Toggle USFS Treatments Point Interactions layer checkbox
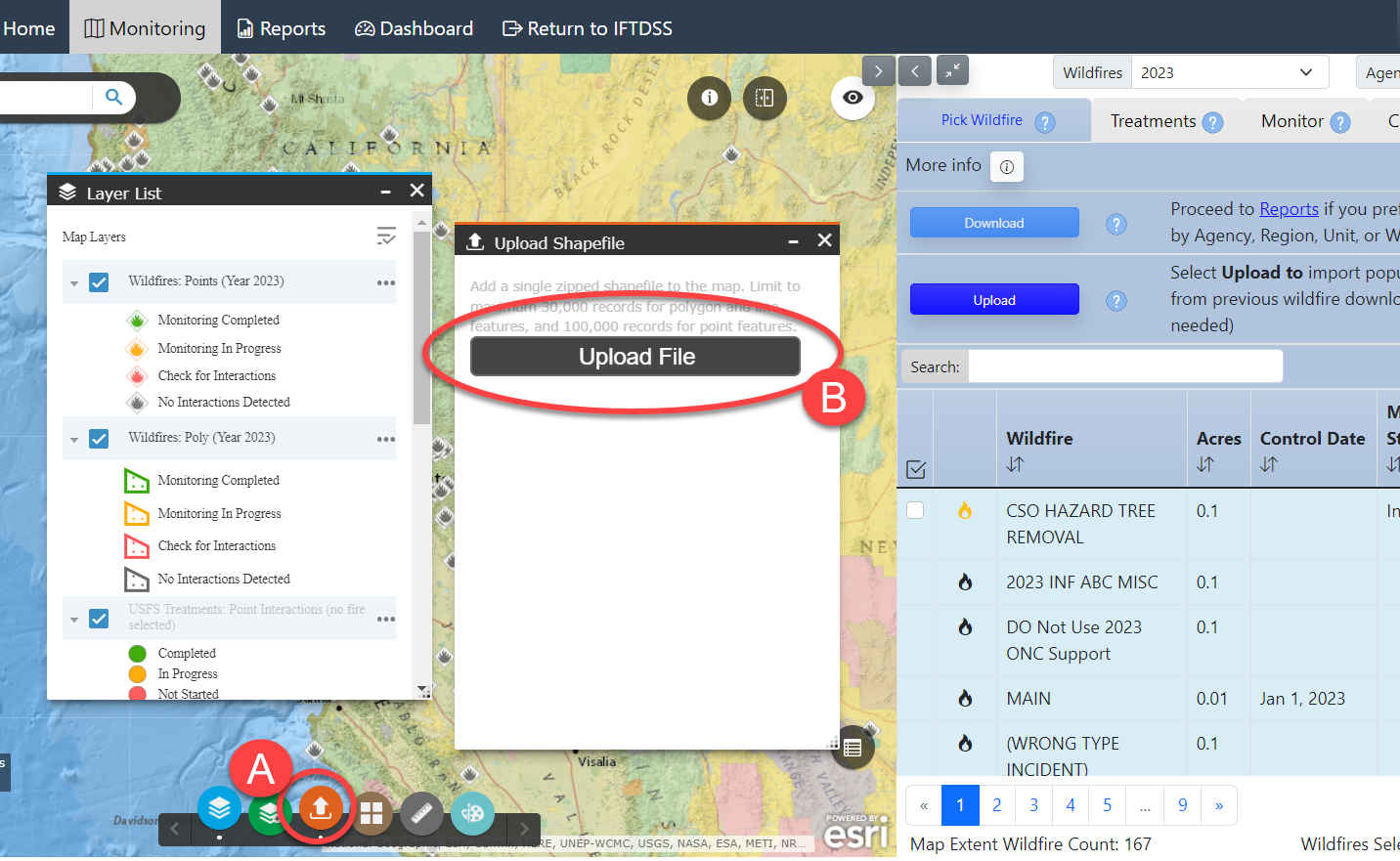Viewport: 1400px width, 861px height. click(99, 619)
